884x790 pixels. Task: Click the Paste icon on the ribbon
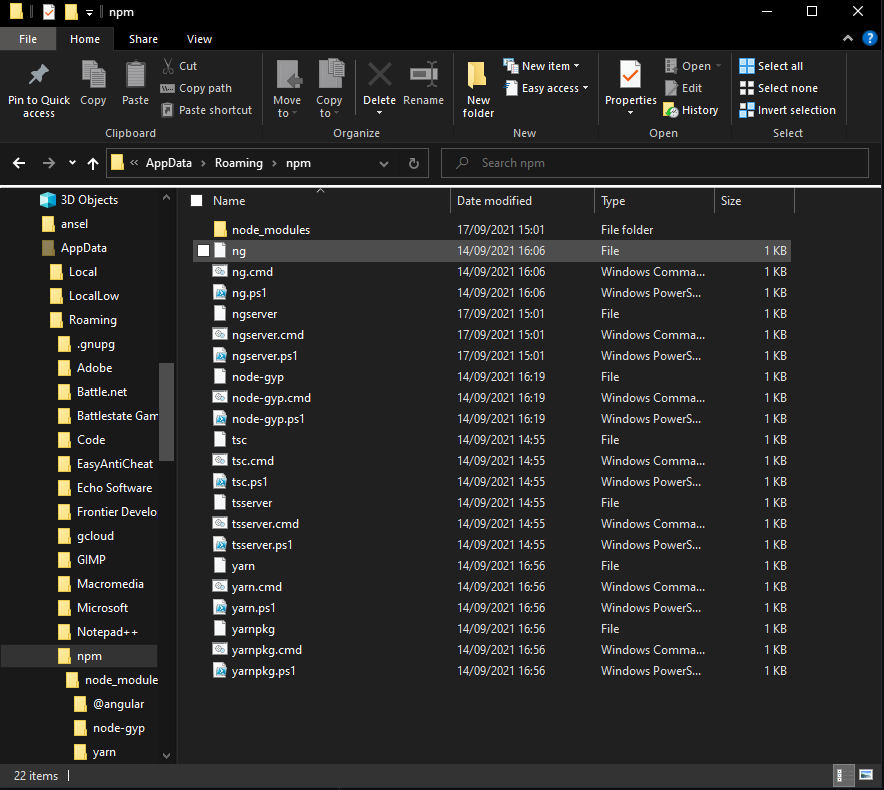tap(135, 88)
